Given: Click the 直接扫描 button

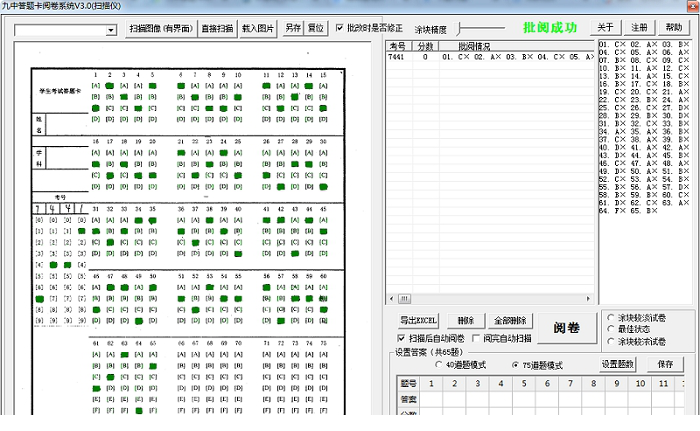Looking at the screenshot, I should 217,29.
